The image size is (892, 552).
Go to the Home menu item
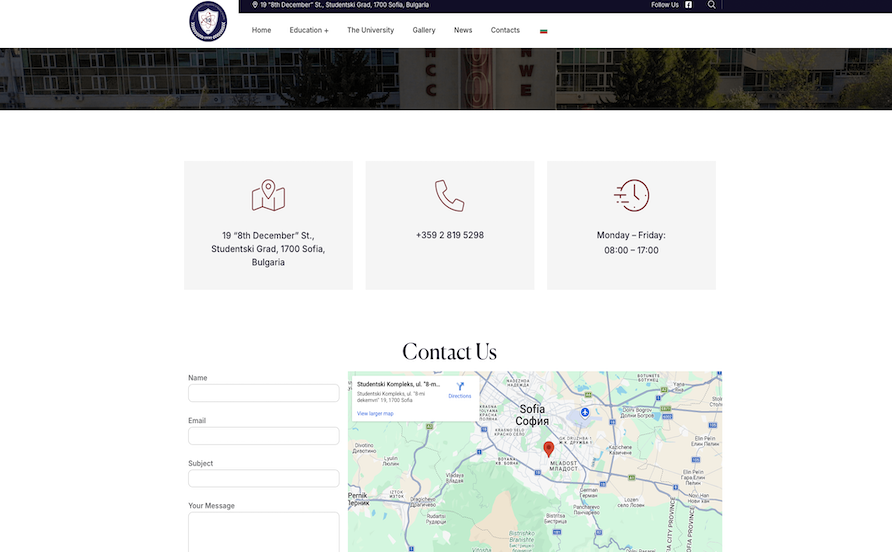[261, 30]
